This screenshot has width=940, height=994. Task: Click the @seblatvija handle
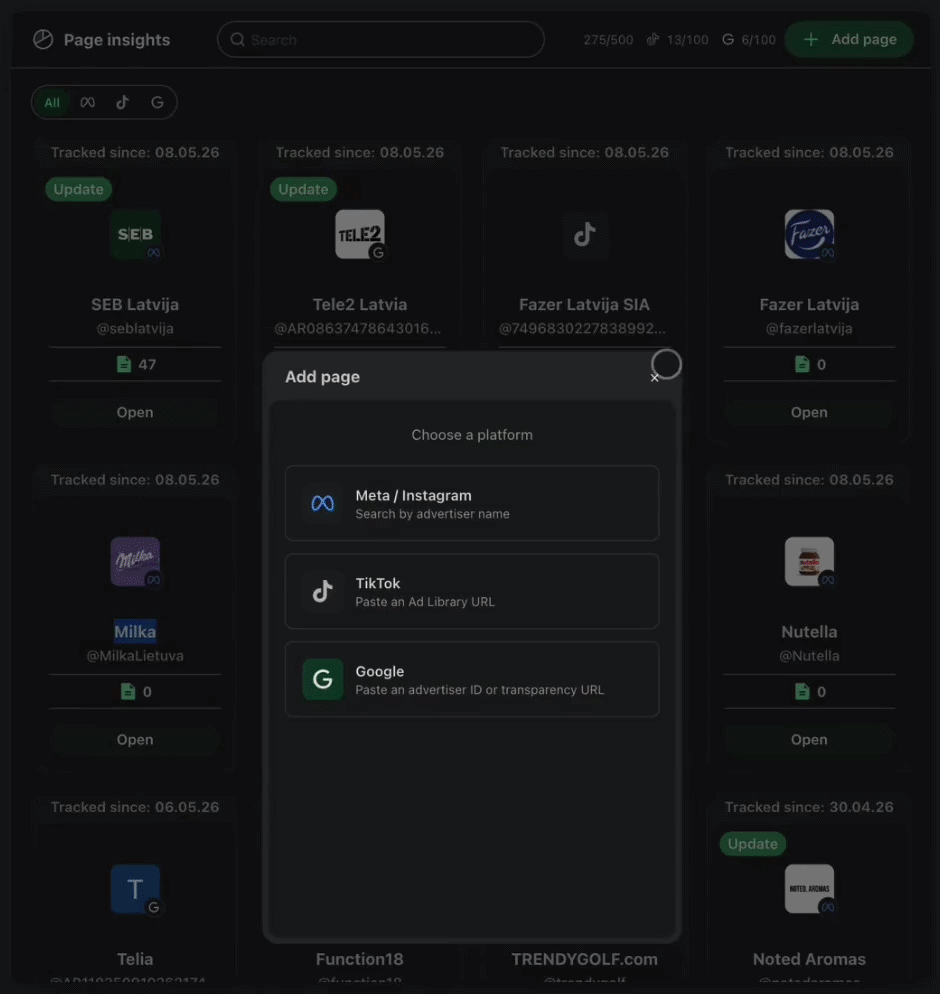click(135, 329)
